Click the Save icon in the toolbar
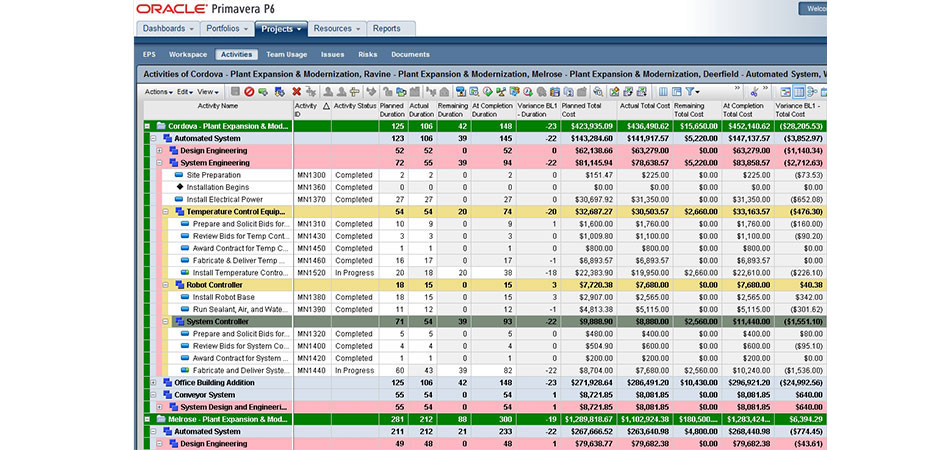The image size is (940, 450). 235,92
